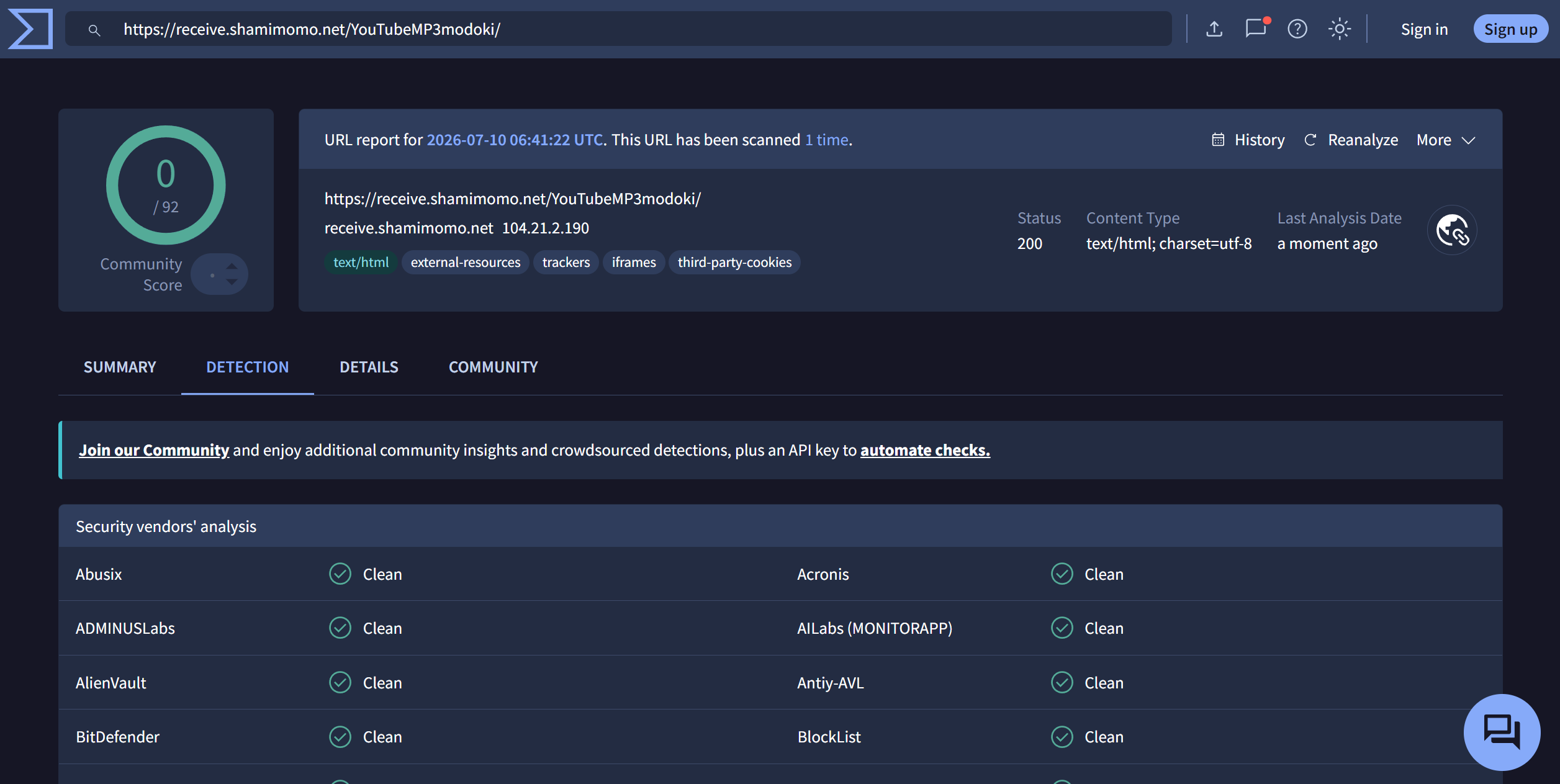Click the third-party-cookies tag chip
Screen dimensions: 1560x784
click(x=734, y=262)
